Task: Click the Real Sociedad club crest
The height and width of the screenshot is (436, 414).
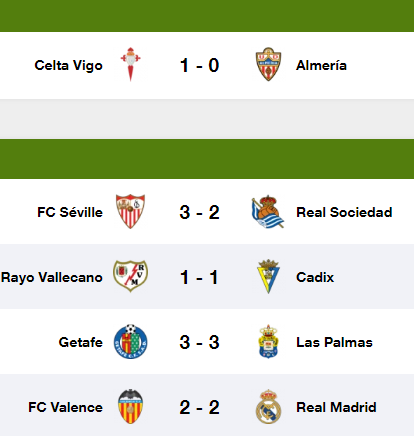Action: click(x=268, y=212)
